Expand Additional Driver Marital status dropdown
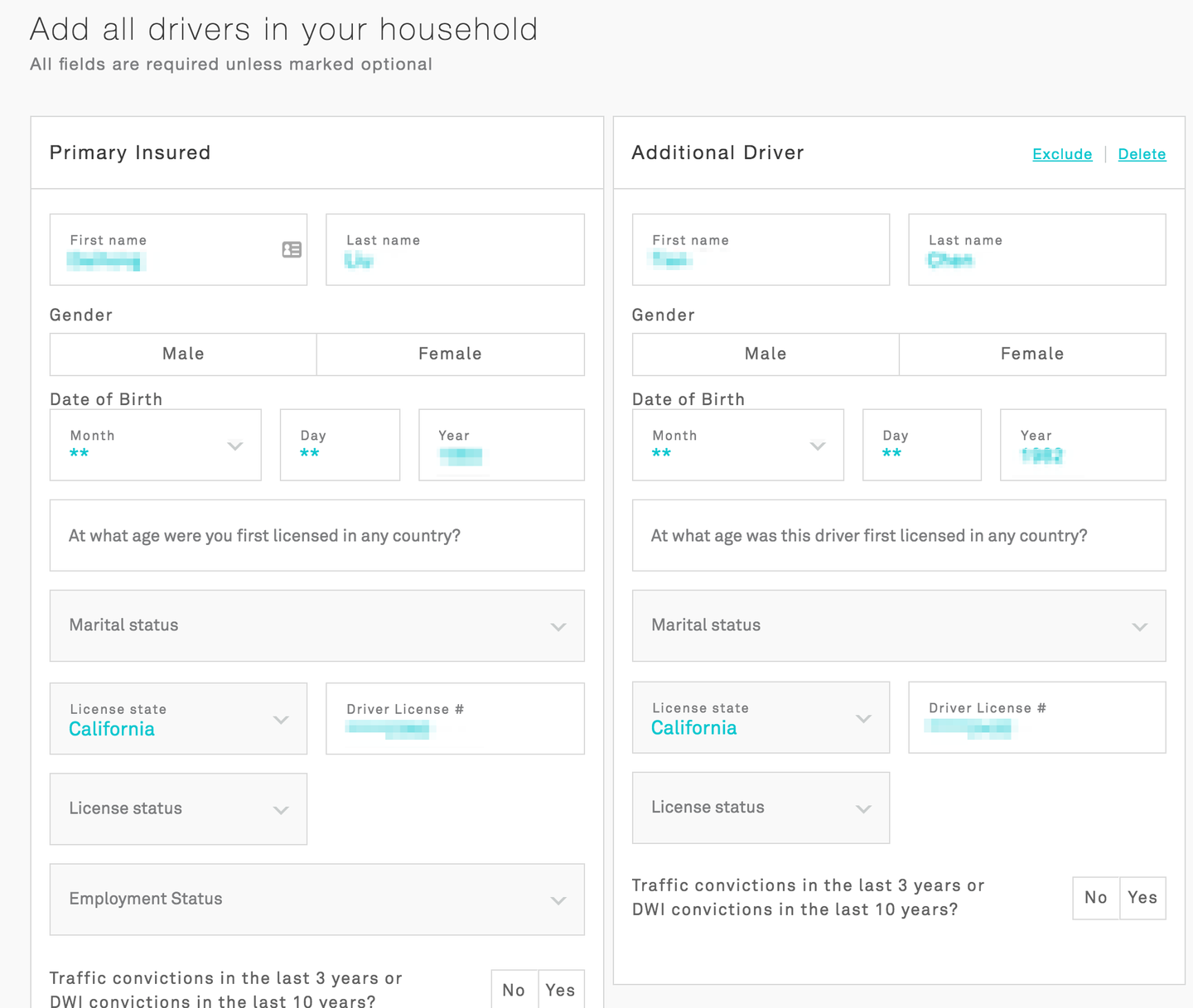This screenshot has height=1008, width=1193. 899,625
